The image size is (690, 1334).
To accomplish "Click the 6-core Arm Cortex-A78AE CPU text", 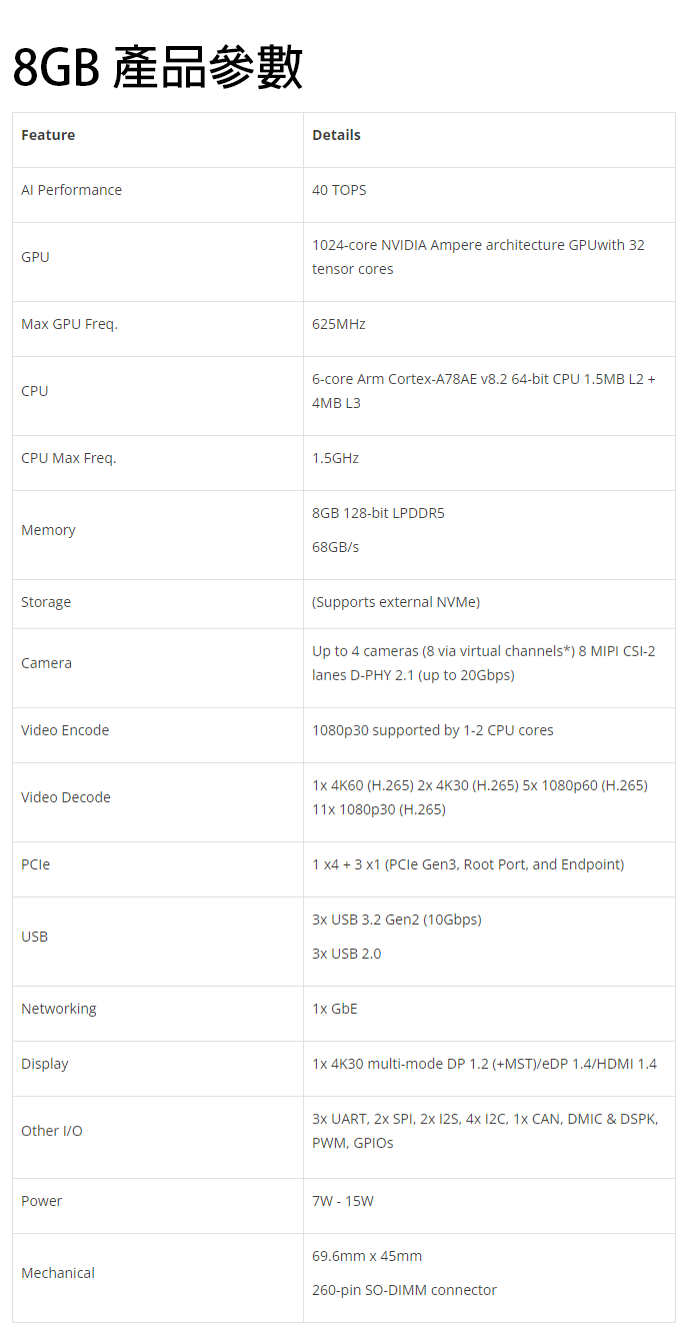I will point(483,391).
